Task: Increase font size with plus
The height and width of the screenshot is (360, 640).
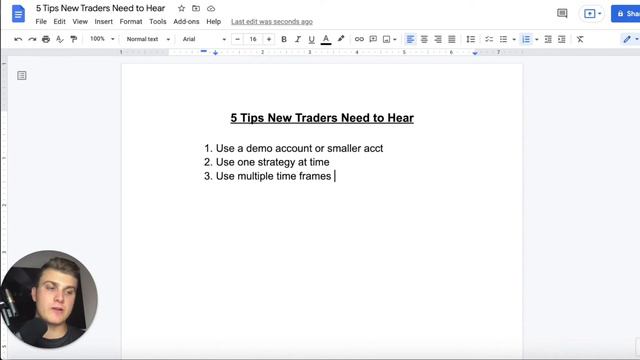Action: [x=269, y=39]
